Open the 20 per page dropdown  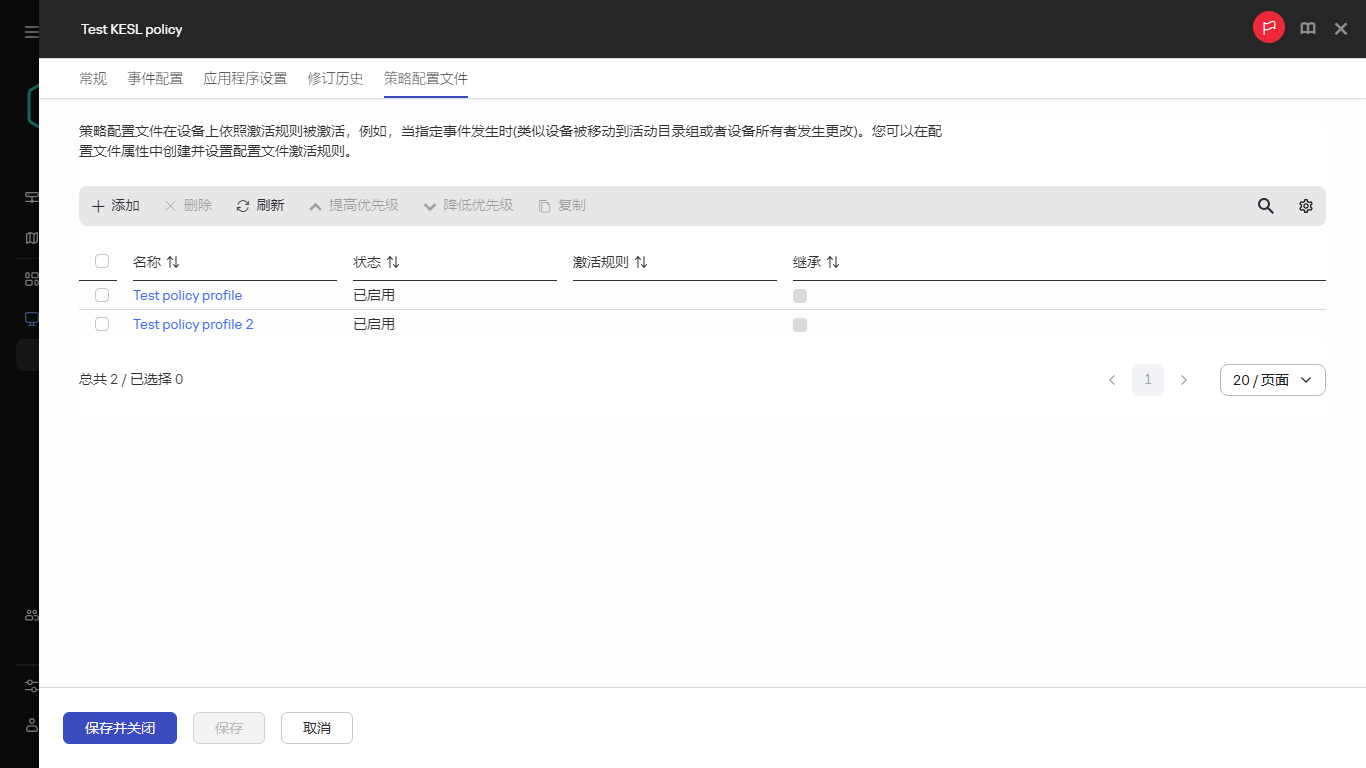(1272, 380)
